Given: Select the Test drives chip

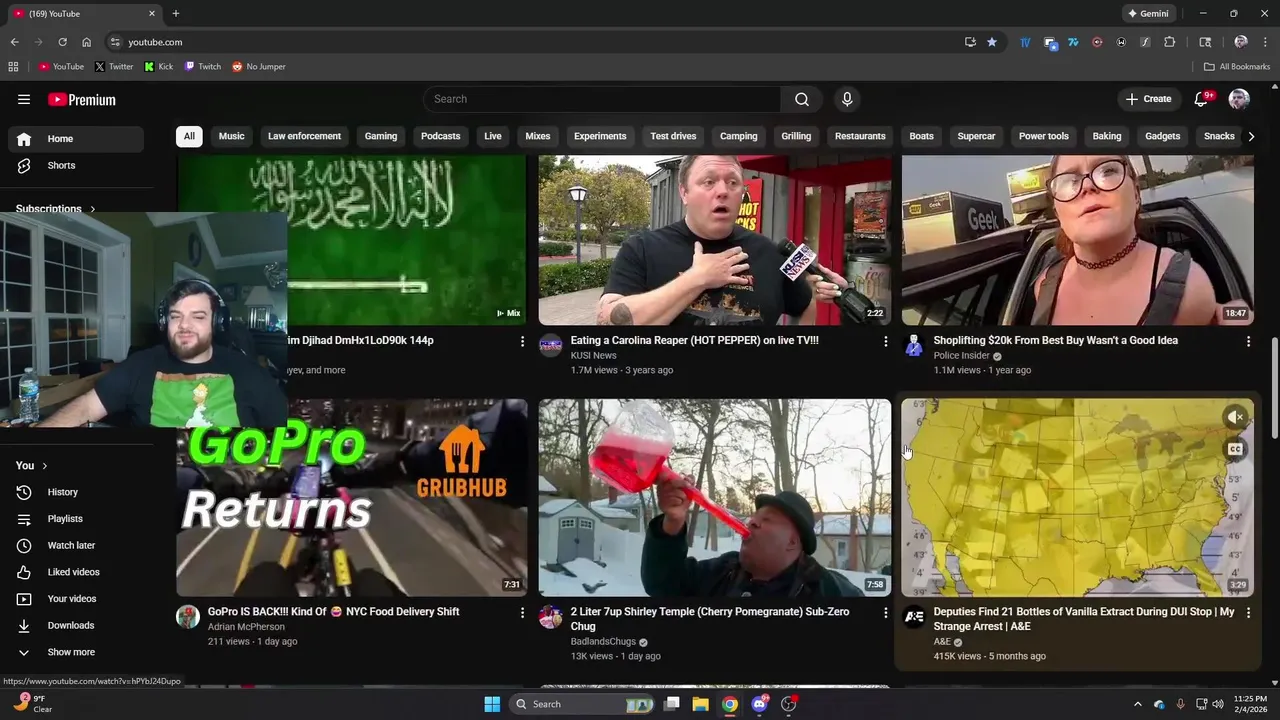Looking at the screenshot, I should pos(673,136).
